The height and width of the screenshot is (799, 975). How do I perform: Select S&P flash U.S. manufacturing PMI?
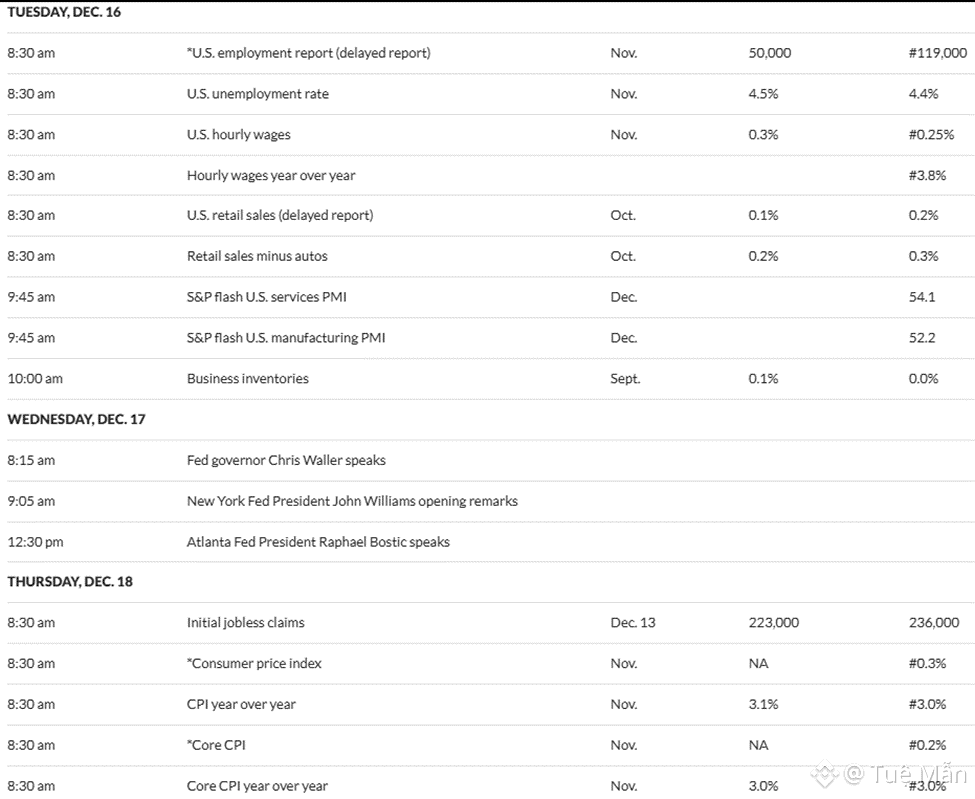coord(285,338)
